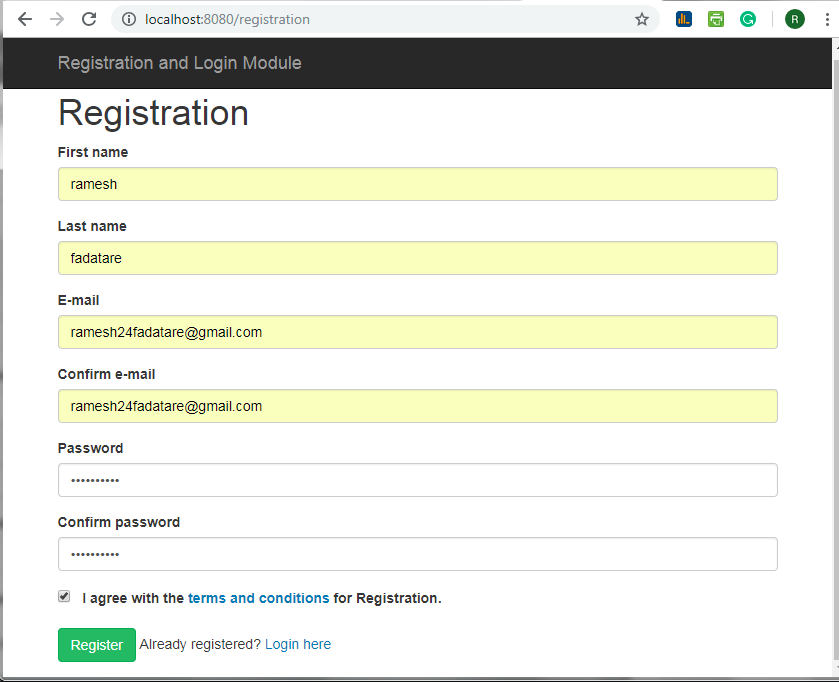
Task: Open the Grammarly extension
Action: 748,19
